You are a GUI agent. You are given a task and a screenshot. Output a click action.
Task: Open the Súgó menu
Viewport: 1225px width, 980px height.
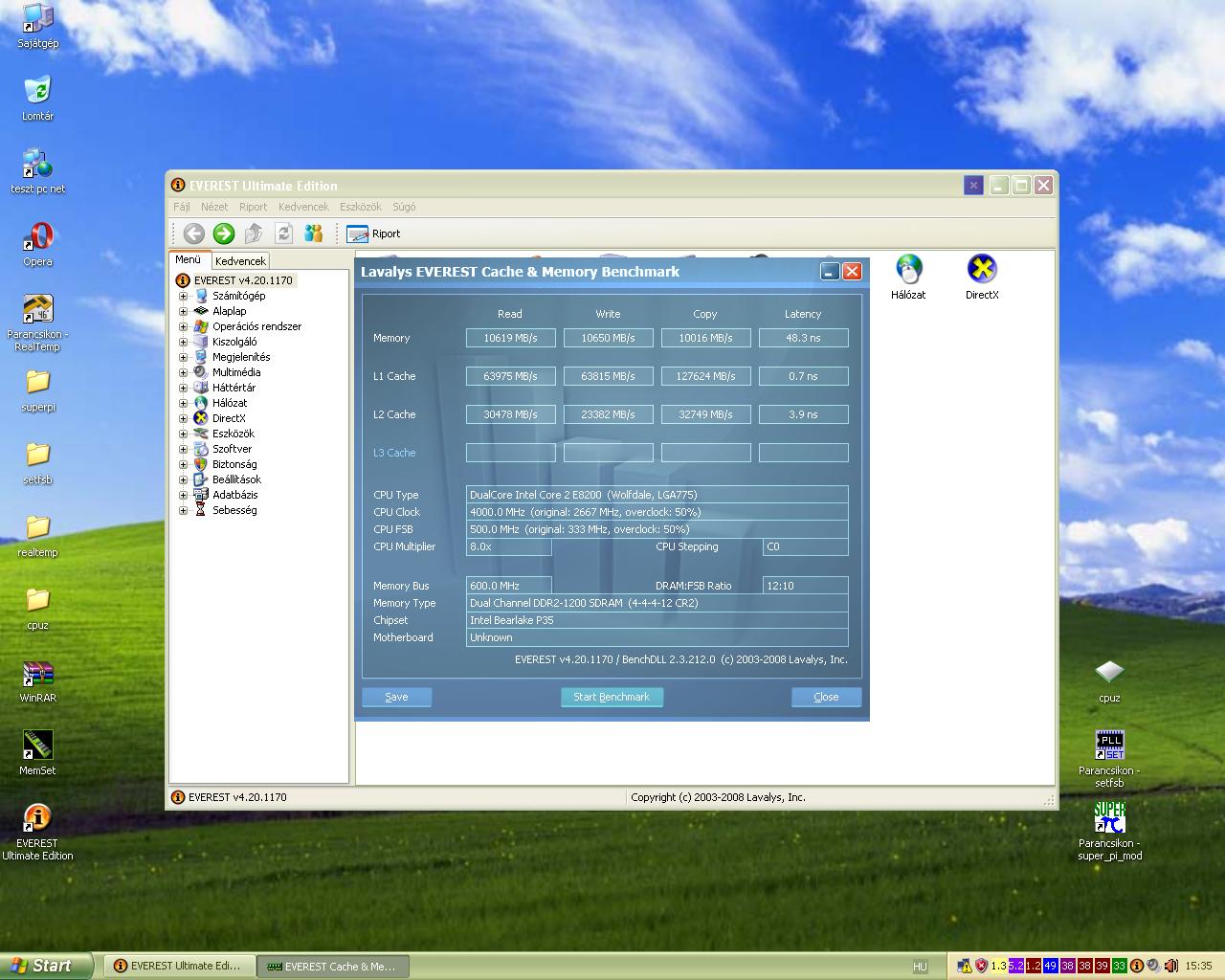[x=404, y=207]
